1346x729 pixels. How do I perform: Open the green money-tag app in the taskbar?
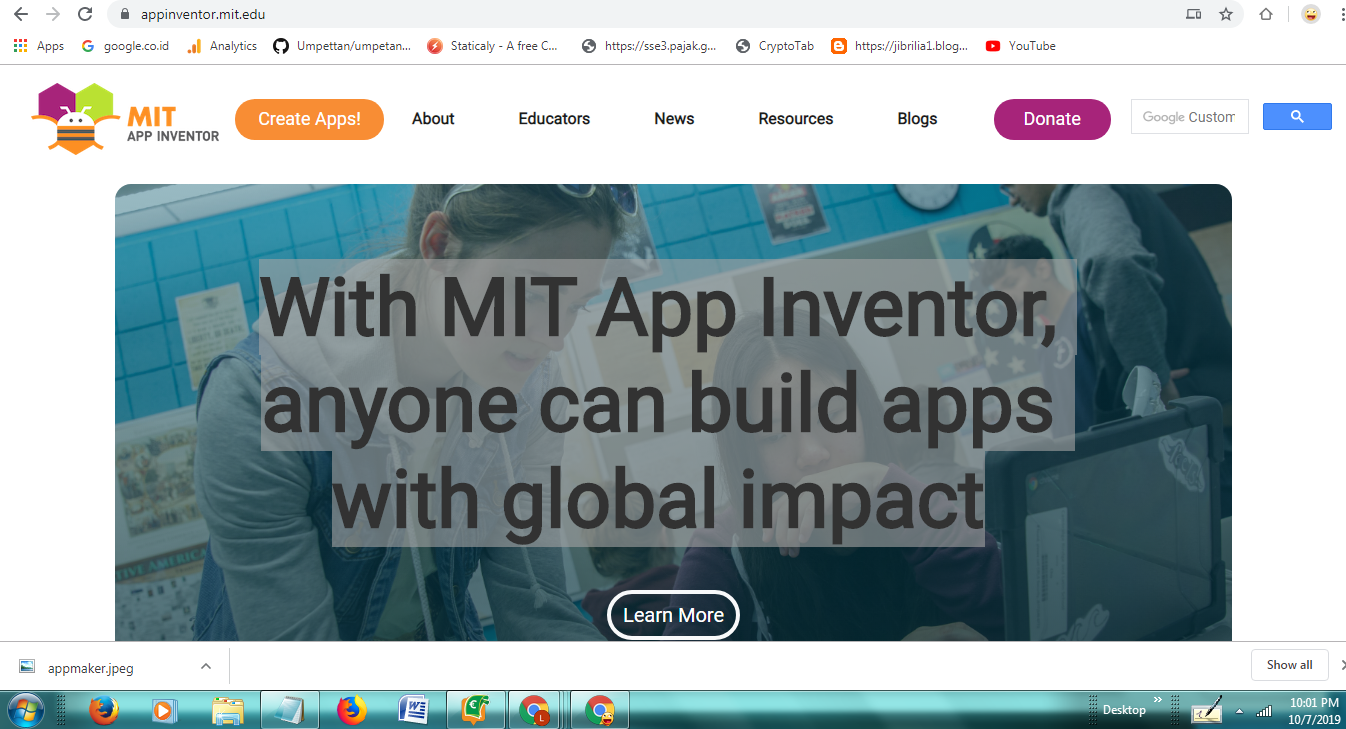(x=475, y=710)
